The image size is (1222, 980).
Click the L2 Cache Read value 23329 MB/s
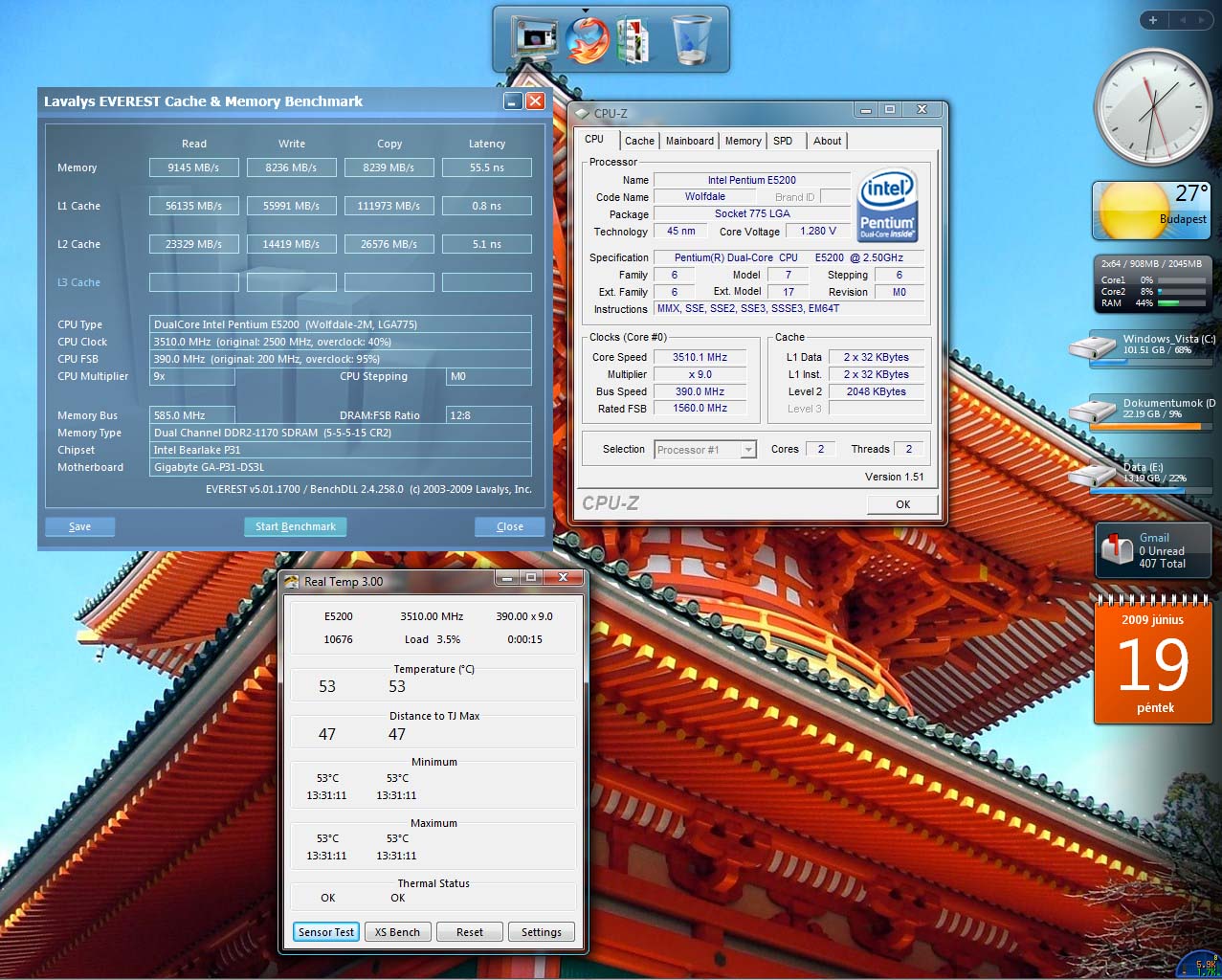point(194,244)
